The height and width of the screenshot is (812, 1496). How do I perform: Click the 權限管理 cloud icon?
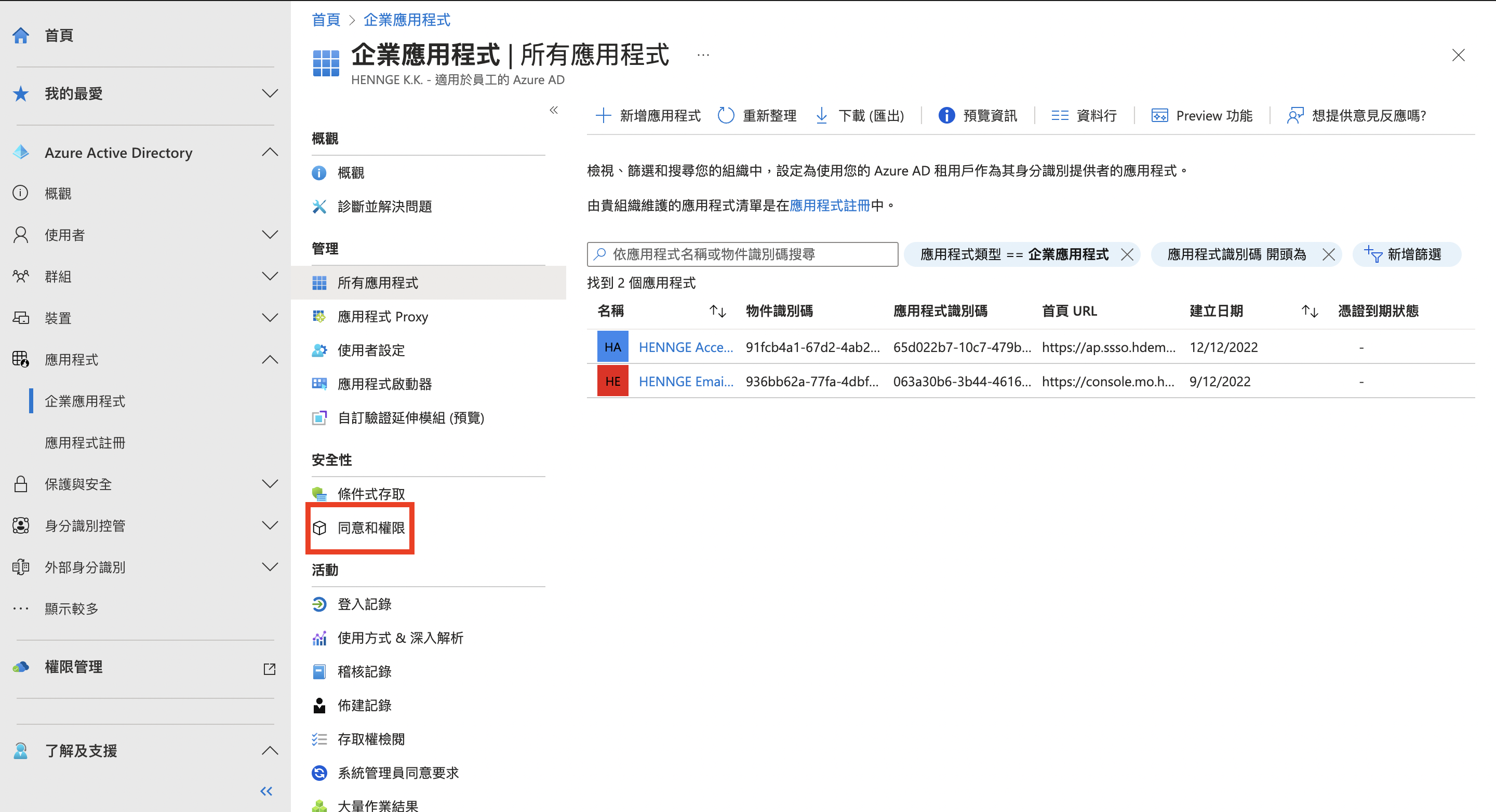21,667
